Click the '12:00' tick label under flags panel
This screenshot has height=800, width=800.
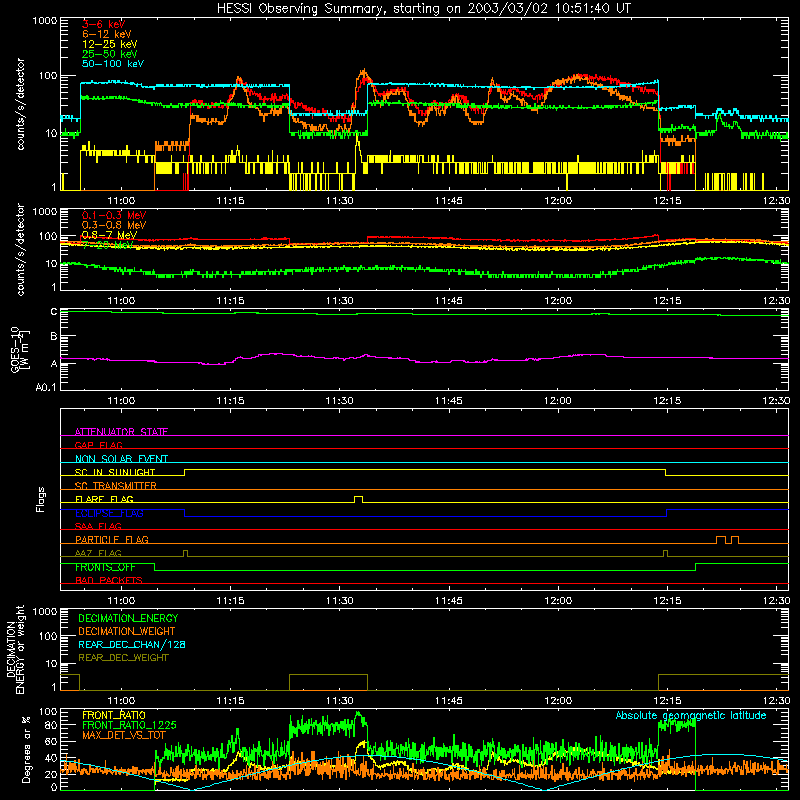point(558,601)
